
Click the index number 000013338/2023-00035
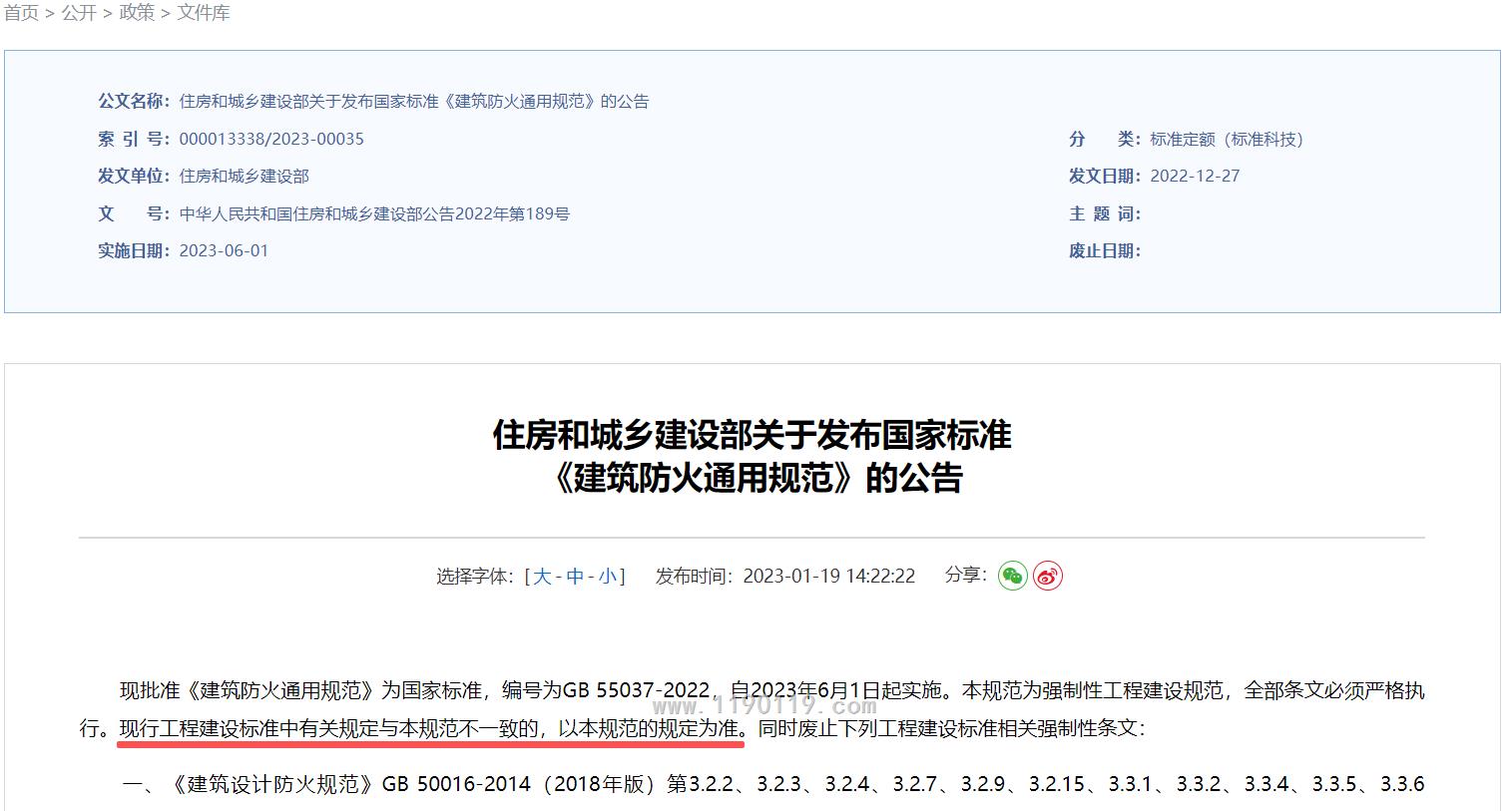click(x=271, y=139)
